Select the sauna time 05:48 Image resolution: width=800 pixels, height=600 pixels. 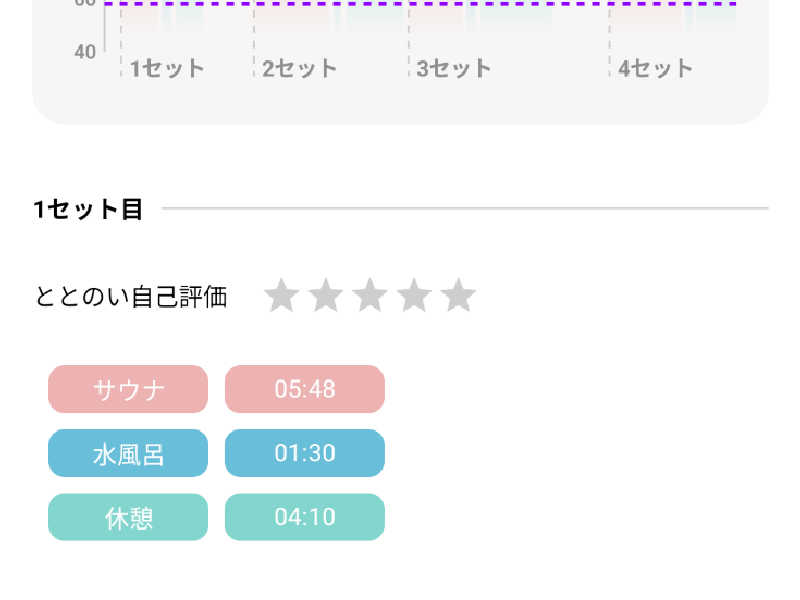305,389
